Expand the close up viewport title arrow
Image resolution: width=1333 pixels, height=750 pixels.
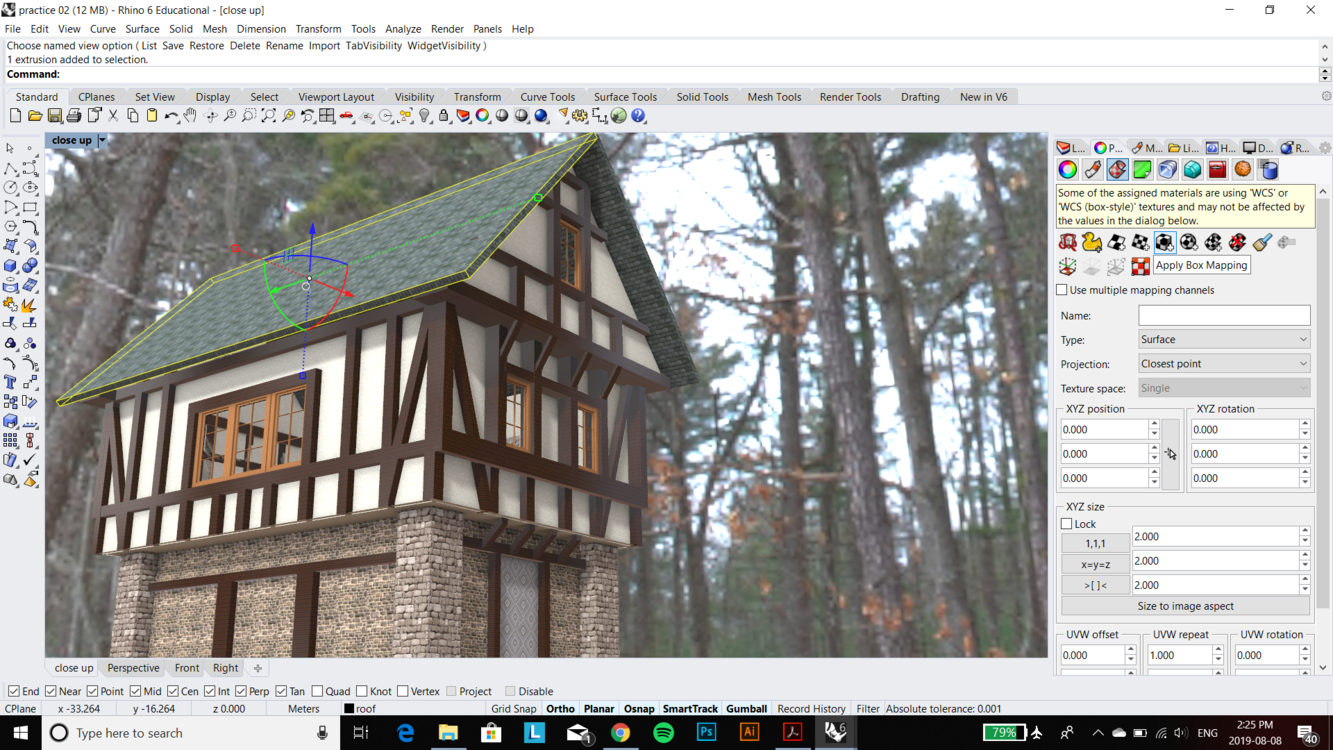(x=102, y=141)
